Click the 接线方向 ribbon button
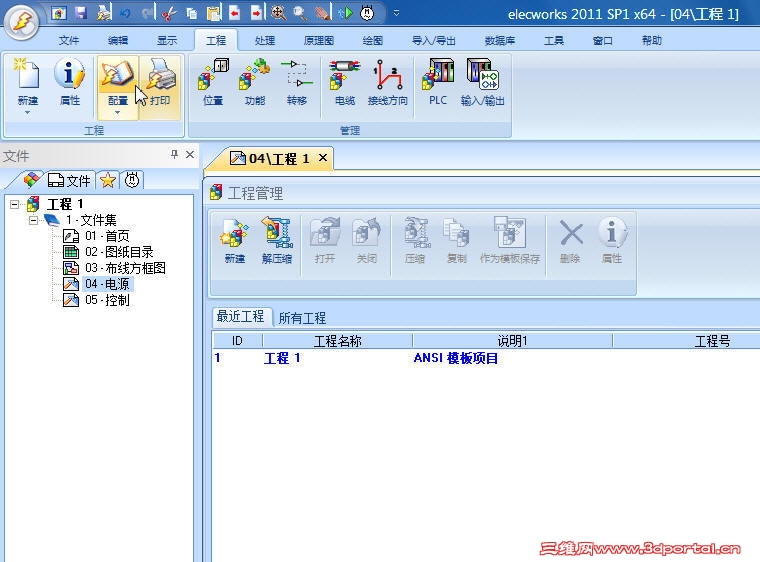 388,81
